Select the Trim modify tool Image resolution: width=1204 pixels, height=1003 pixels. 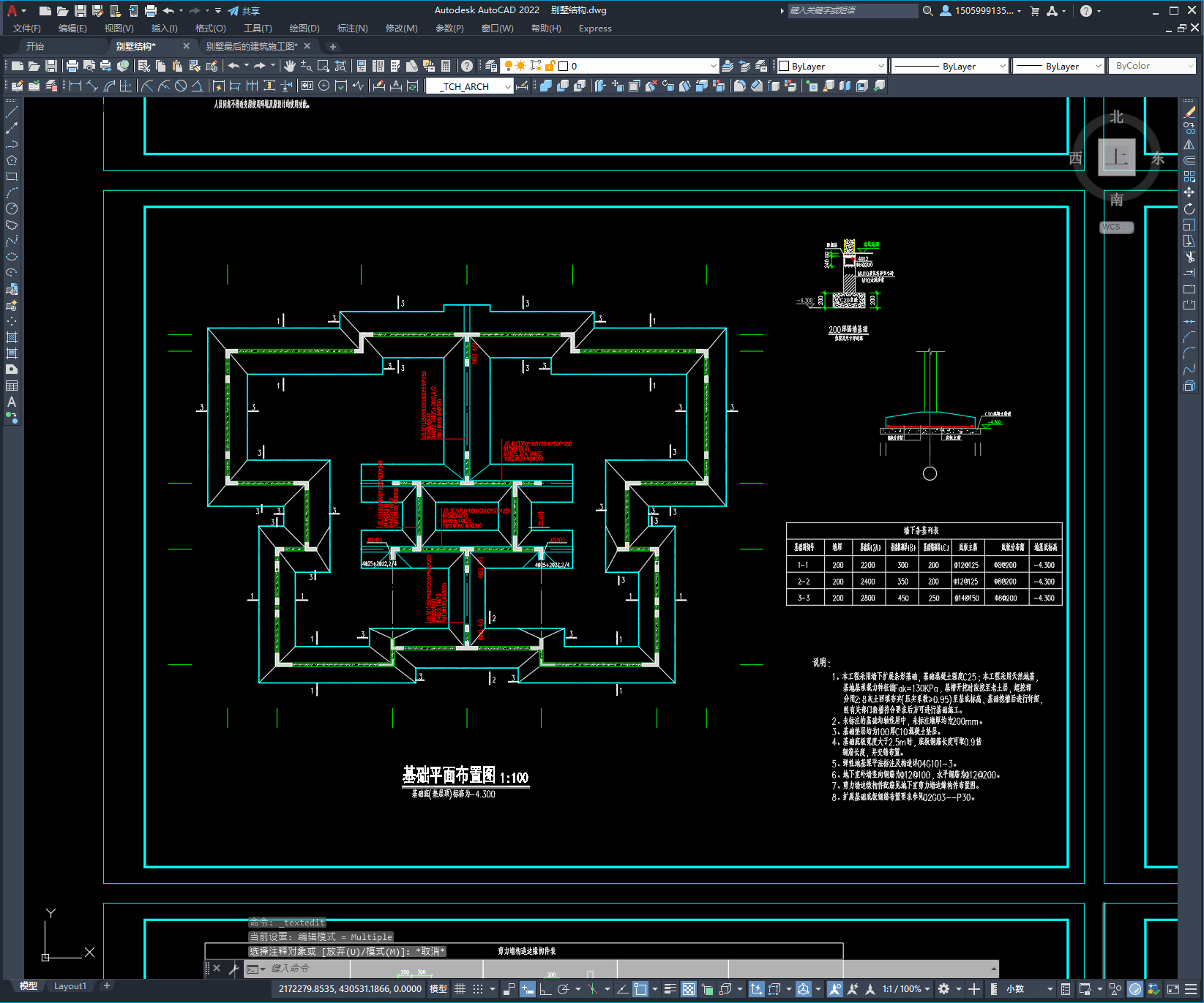tap(1189, 257)
